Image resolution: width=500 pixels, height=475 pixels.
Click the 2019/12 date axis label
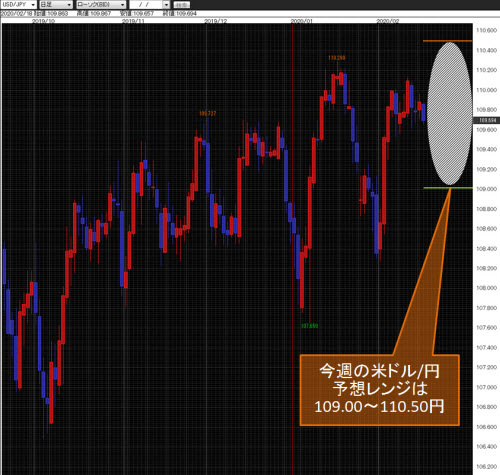click(216, 21)
